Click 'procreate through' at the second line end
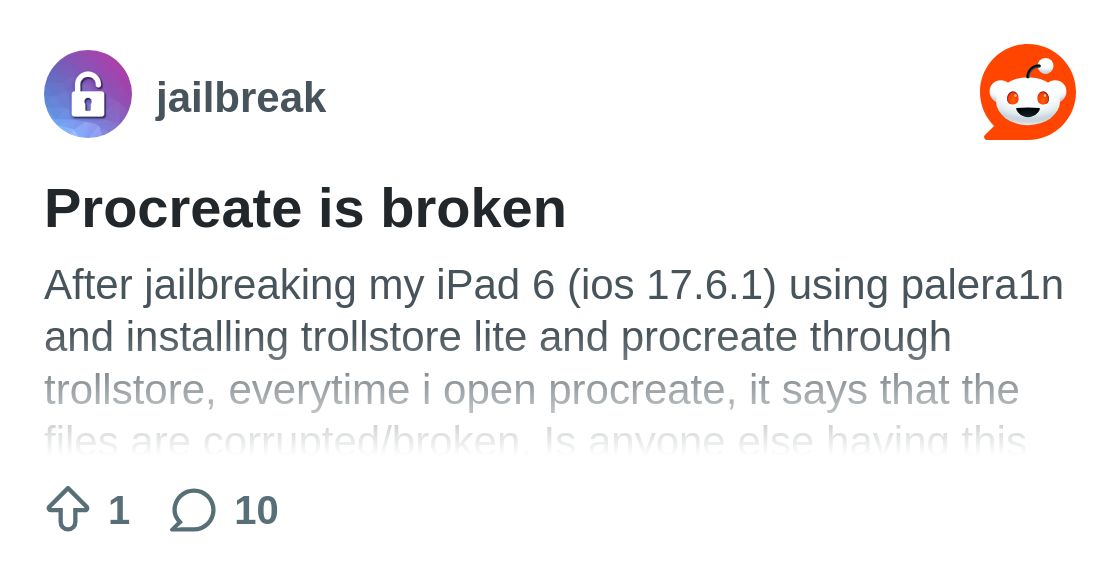The height and width of the screenshot is (584, 1120). (x=786, y=338)
